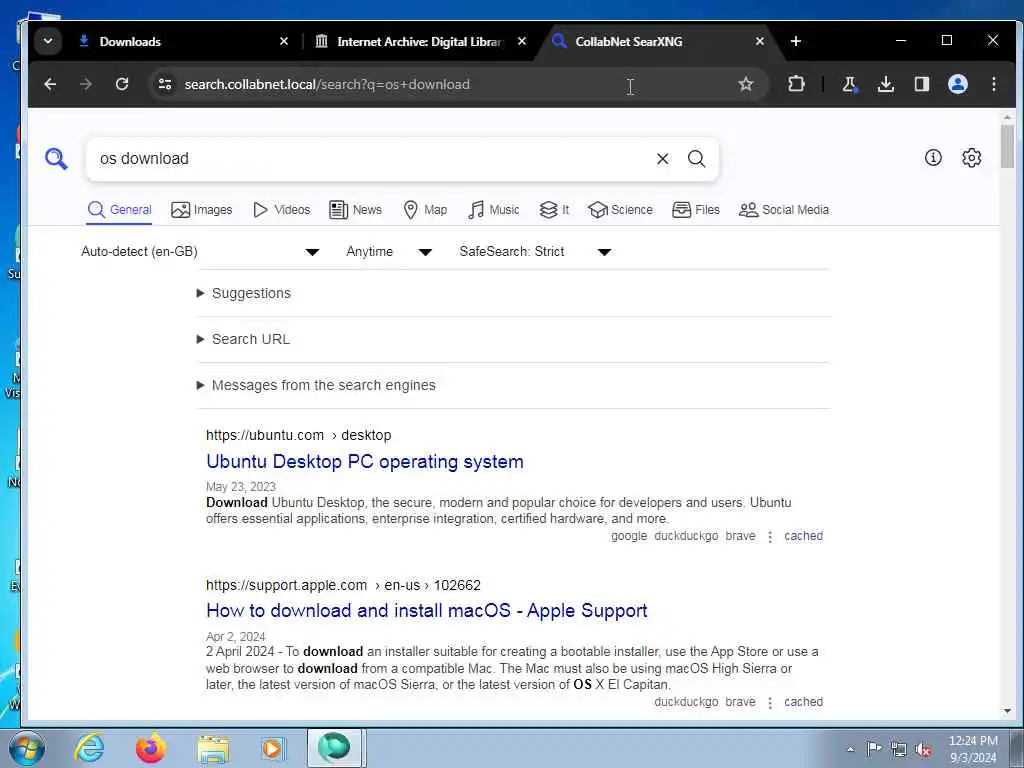
Task: Expand the Search URL section
Action: pos(250,339)
